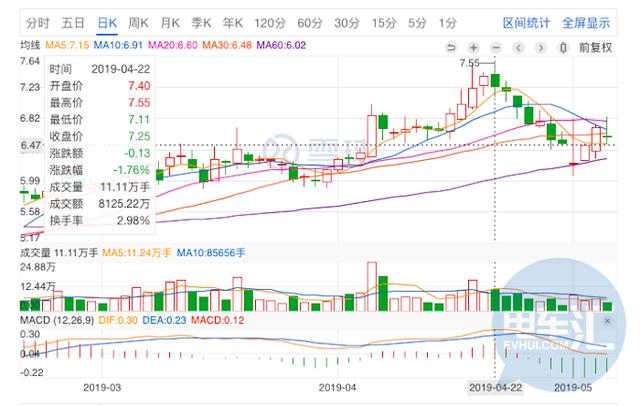Switch to the 分时 tab

point(38,23)
